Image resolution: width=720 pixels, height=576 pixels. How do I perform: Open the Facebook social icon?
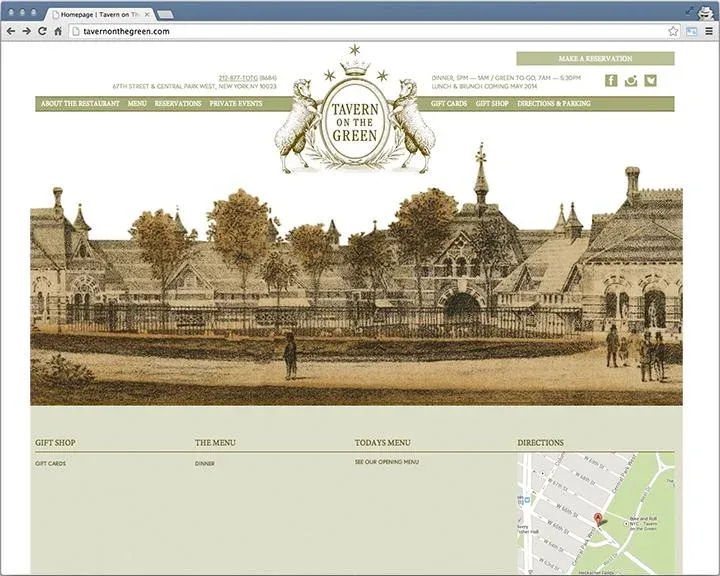(611, 81)
